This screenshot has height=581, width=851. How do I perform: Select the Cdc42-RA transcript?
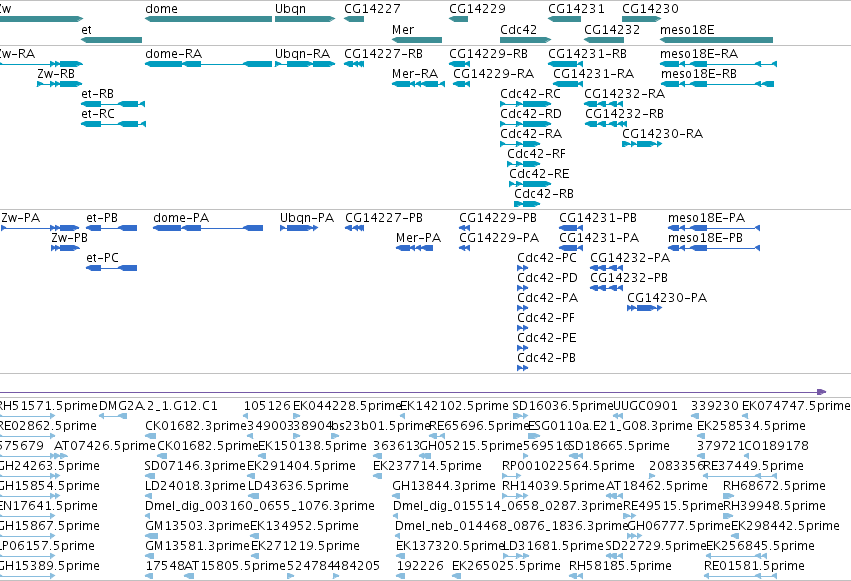(520, 144)
